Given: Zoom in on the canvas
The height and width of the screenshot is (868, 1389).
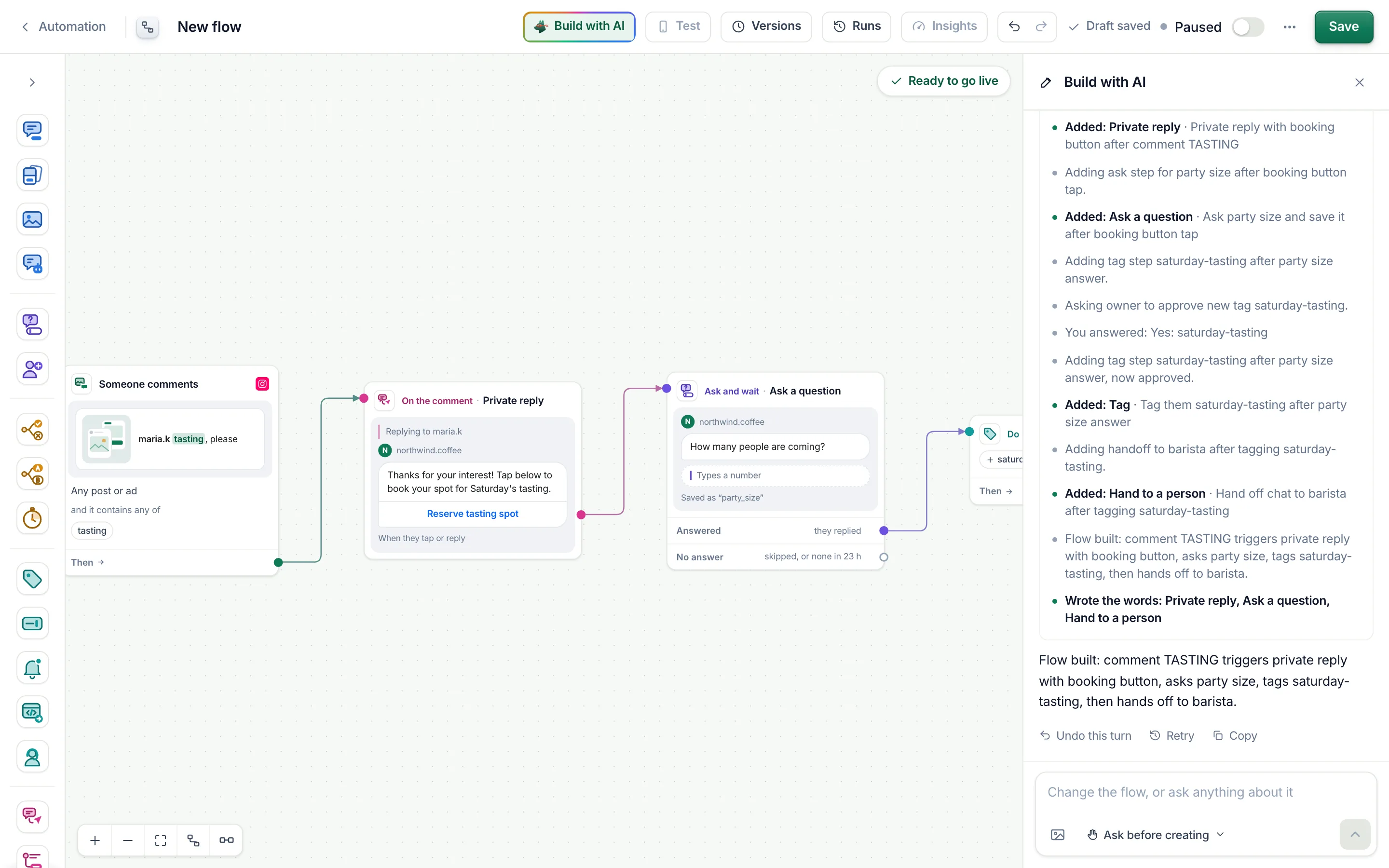Looking at the screenshot, I should [95, 840].
